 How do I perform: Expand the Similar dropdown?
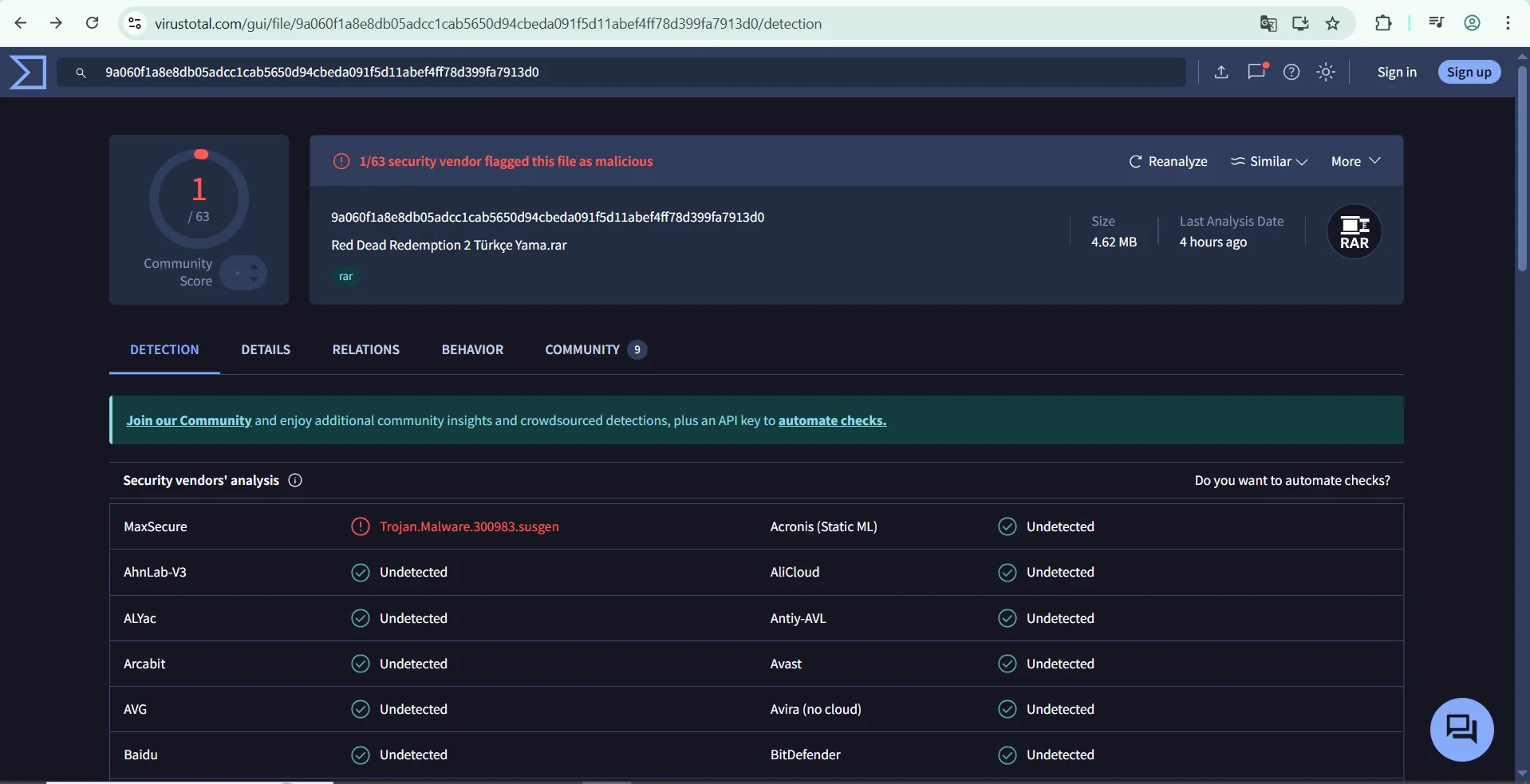1269,161
